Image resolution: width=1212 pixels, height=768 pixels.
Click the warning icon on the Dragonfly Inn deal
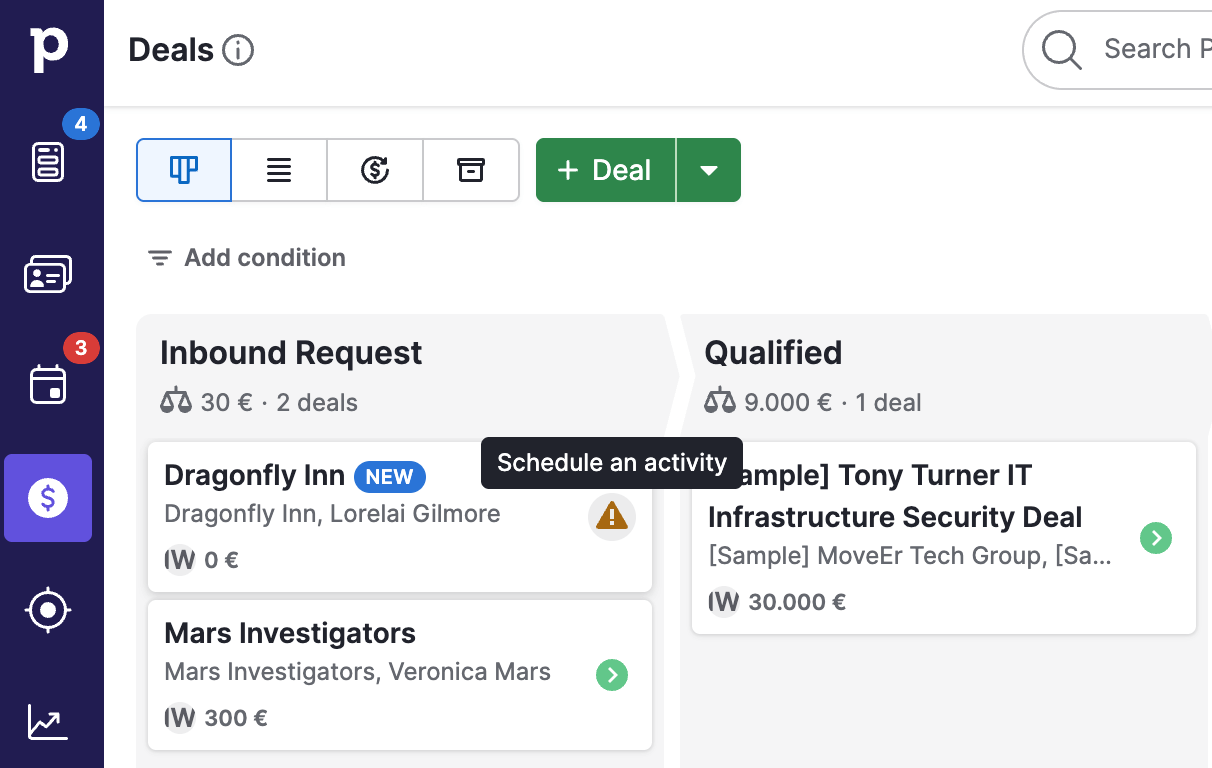coord(611,518)
